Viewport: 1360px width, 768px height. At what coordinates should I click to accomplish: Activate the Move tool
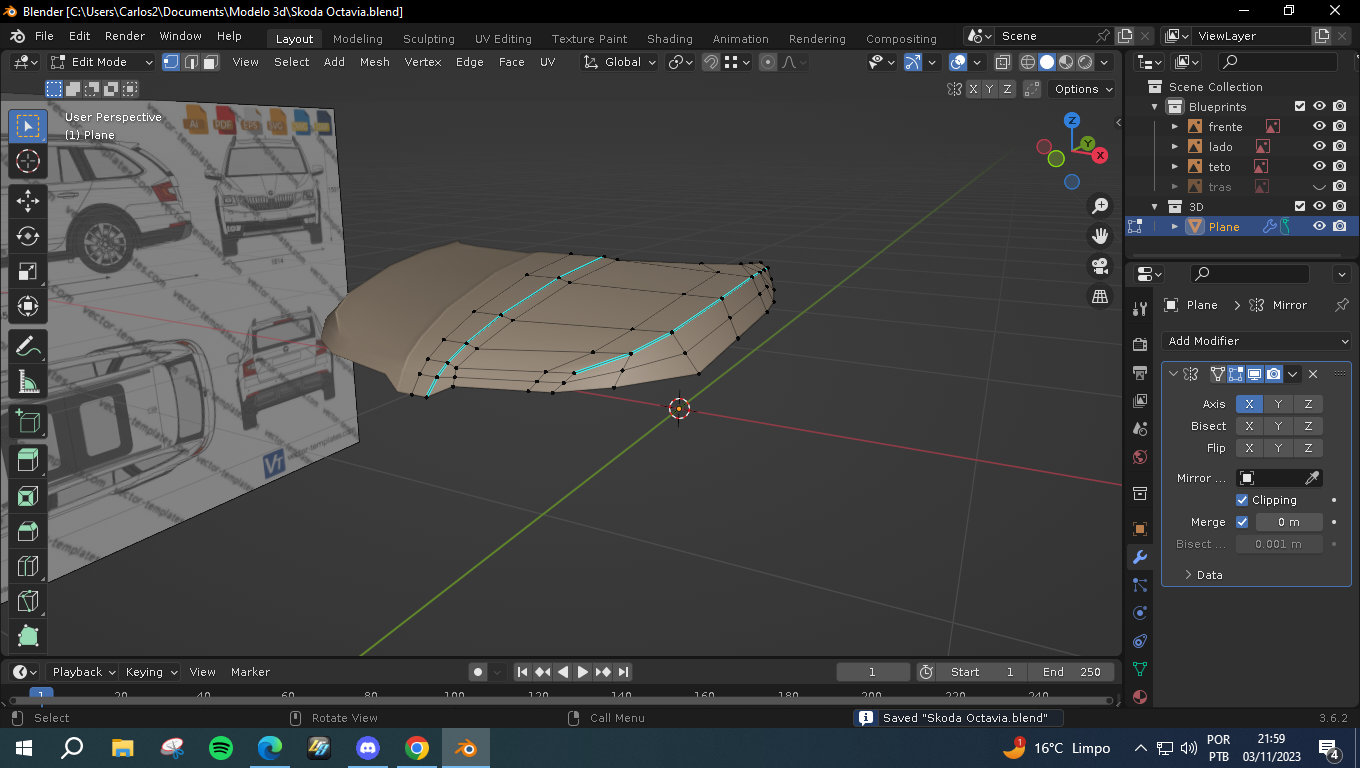click(28, 200)
